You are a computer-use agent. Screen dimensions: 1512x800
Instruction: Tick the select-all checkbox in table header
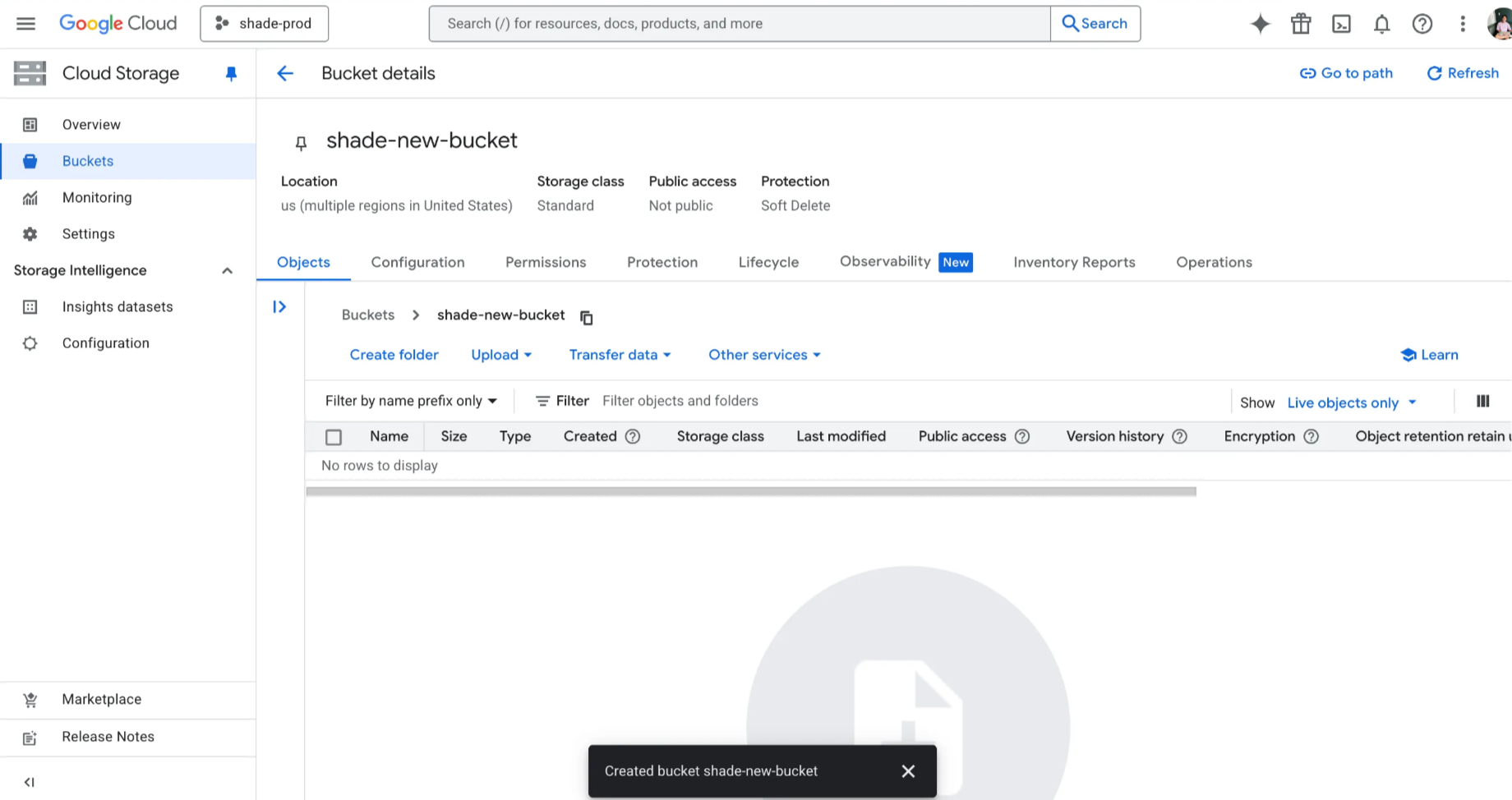pyautogui.click(x=334, y=437)
